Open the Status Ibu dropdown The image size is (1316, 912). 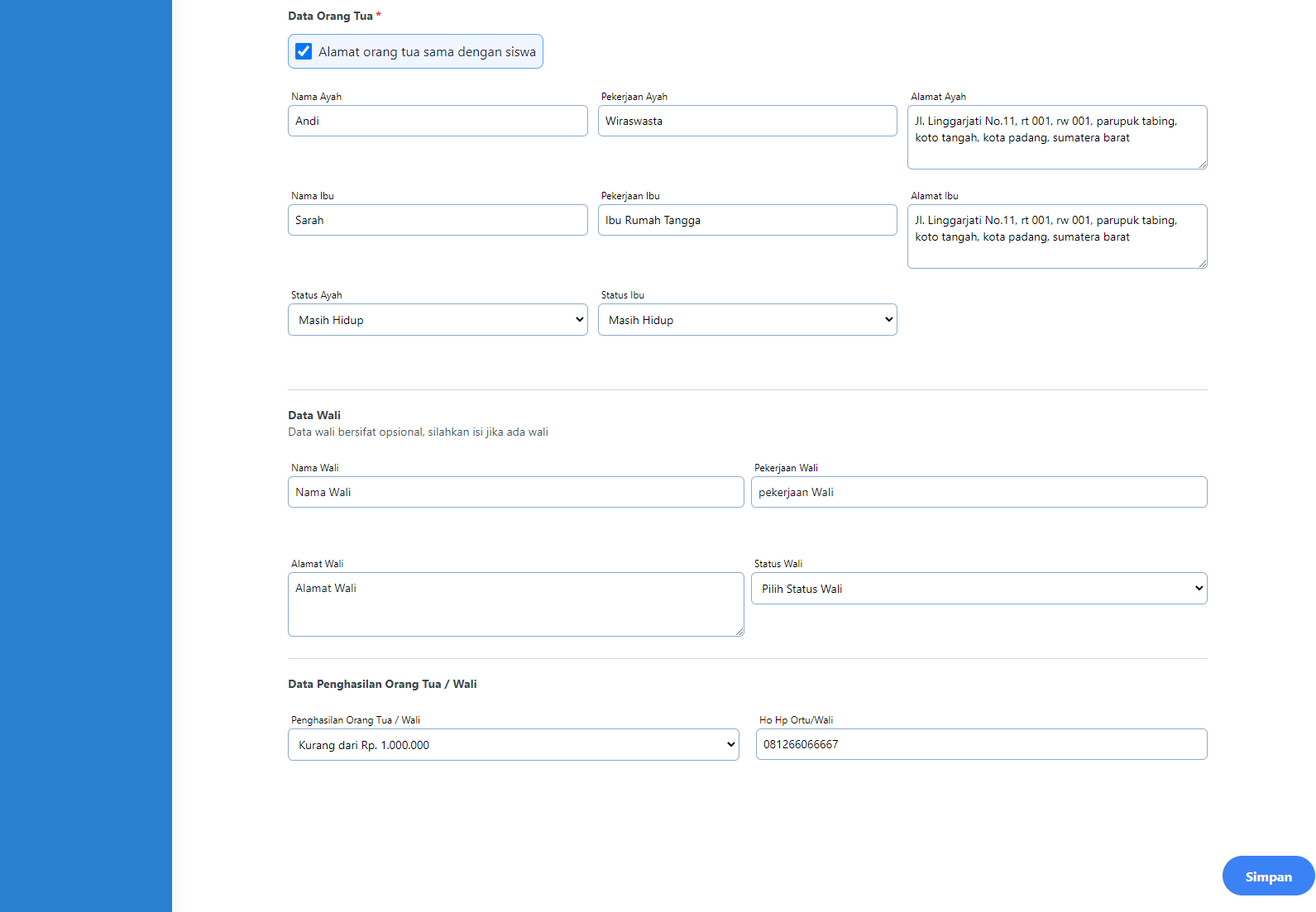[747, 320]
